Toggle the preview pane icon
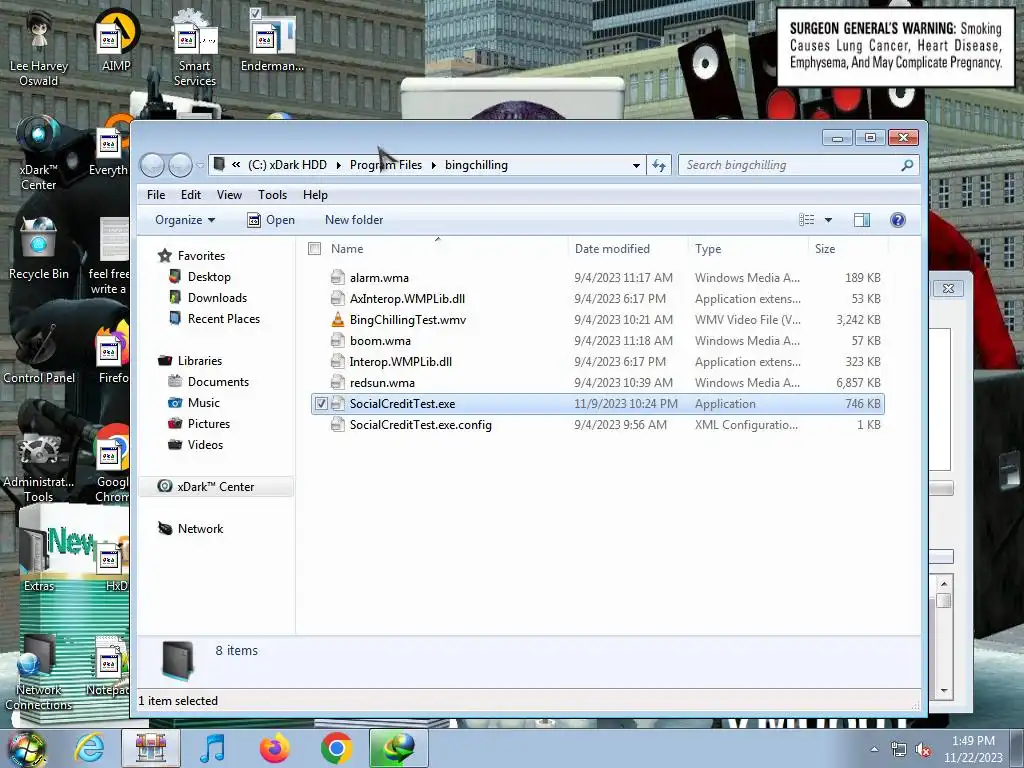 [x=862, y=220]
